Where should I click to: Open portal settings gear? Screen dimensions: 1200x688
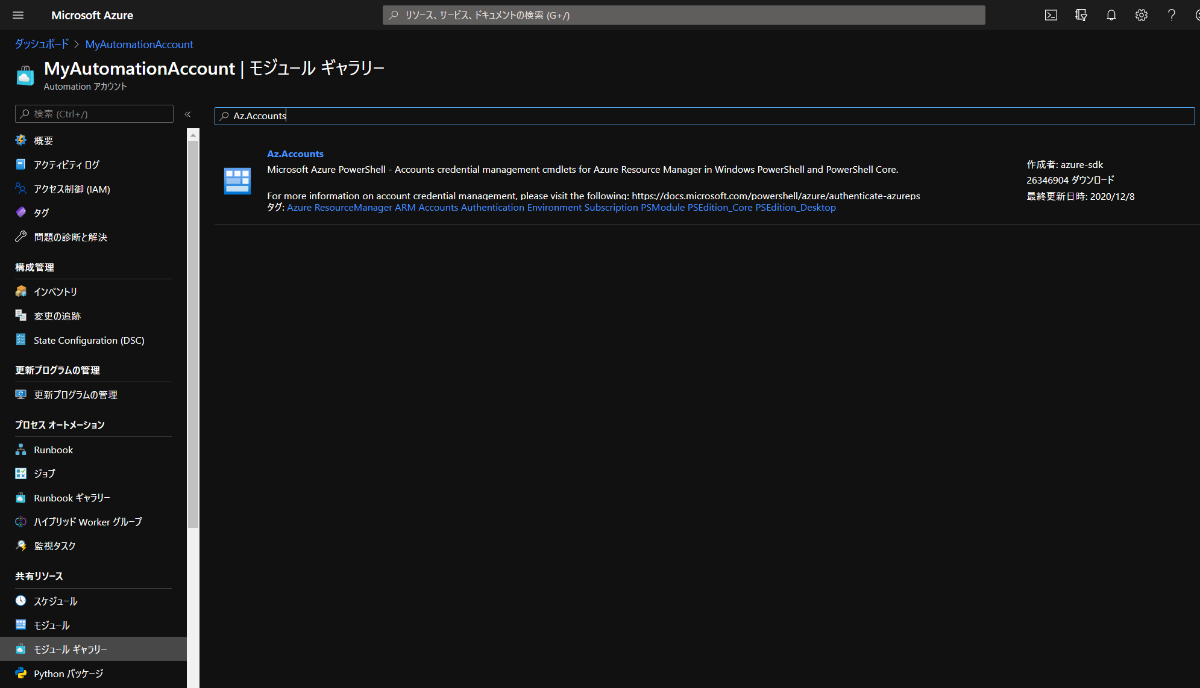tap(1141, 15)
